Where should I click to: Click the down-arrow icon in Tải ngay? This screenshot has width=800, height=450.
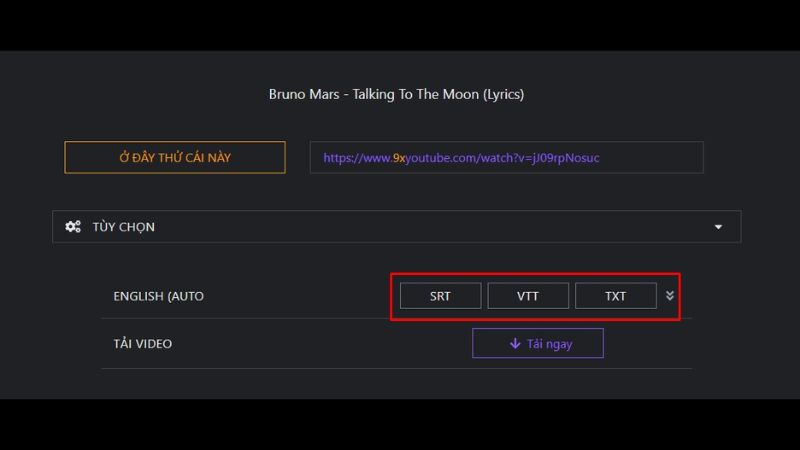(515, 344)
